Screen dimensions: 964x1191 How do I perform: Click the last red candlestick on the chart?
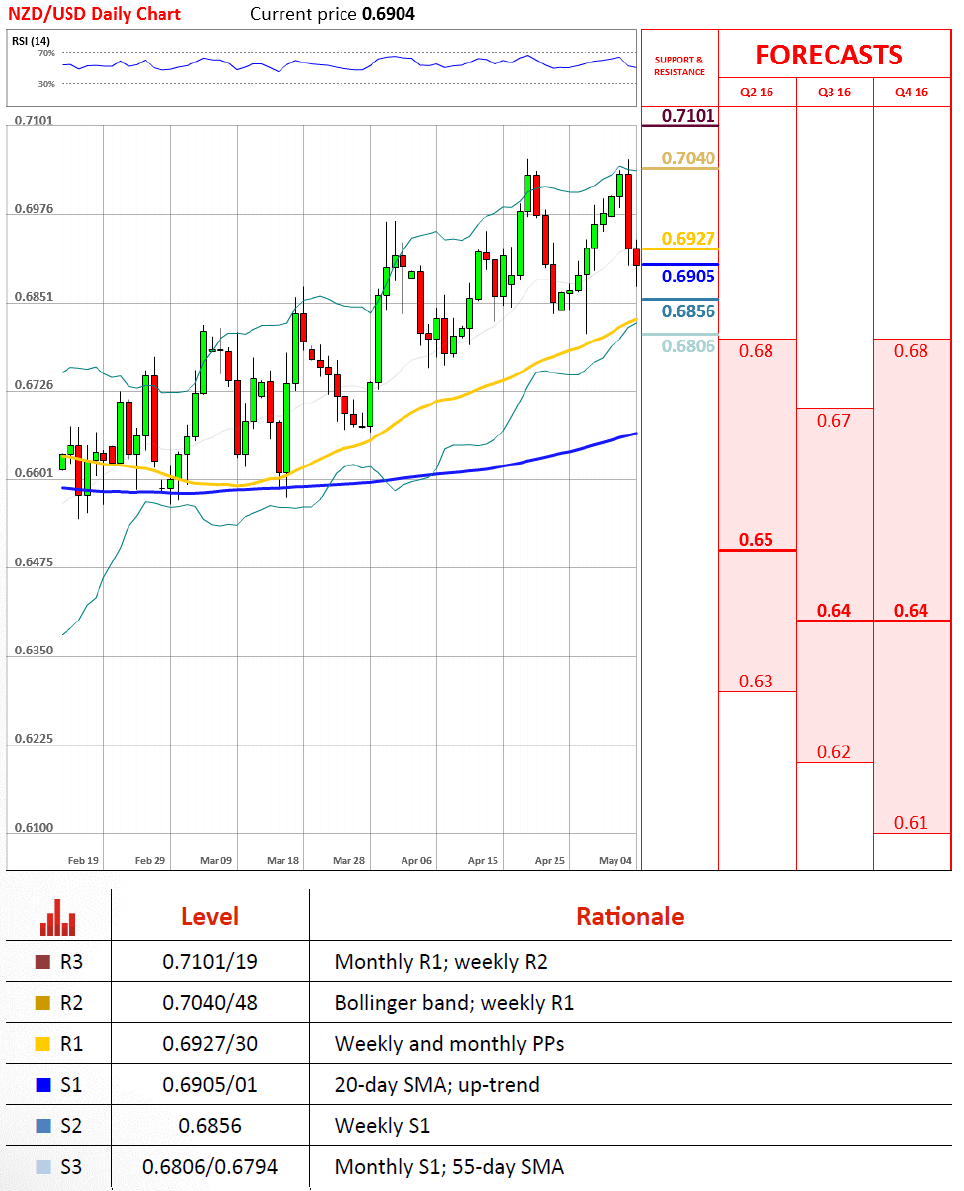click(636, 257)
